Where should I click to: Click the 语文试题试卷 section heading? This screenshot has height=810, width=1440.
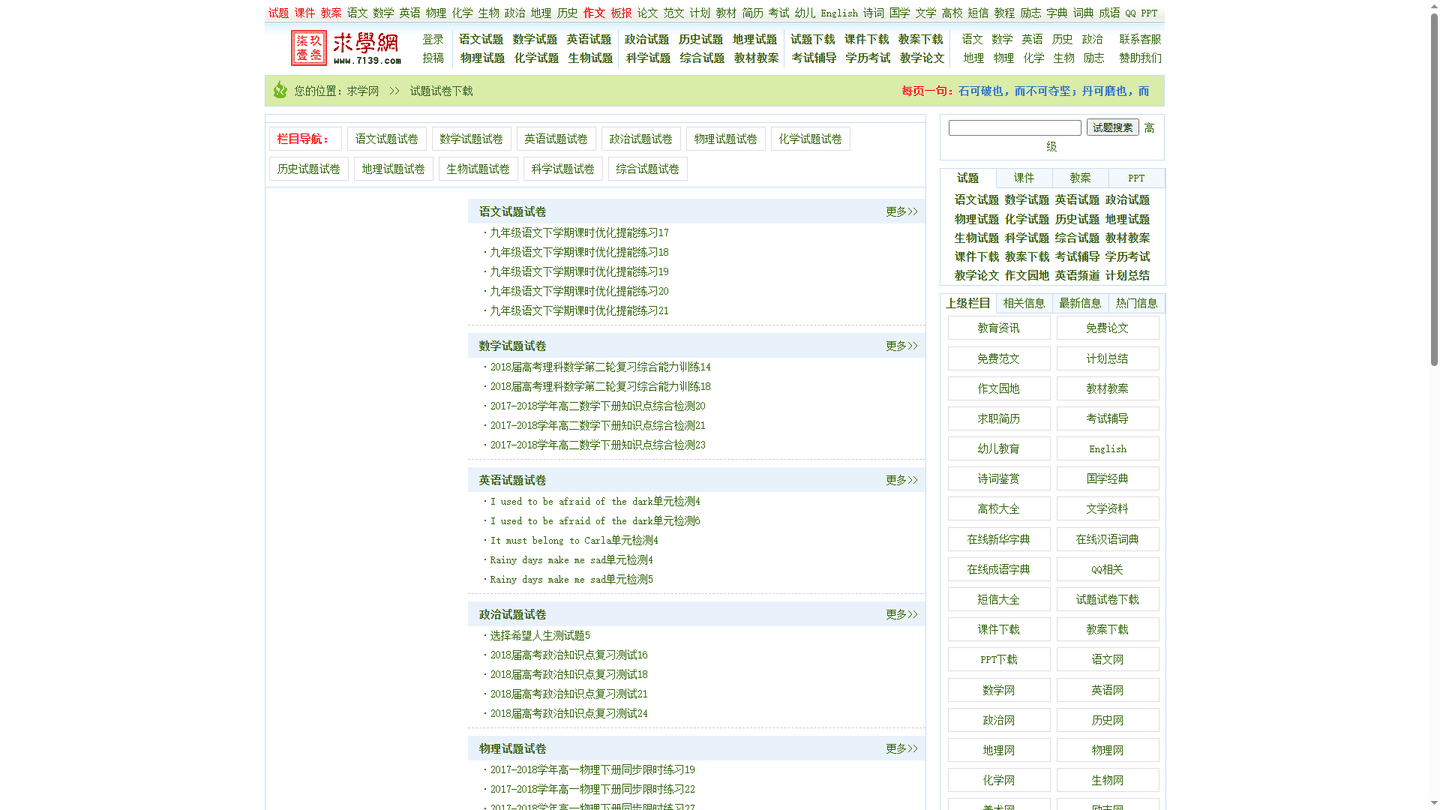(512, 212)
